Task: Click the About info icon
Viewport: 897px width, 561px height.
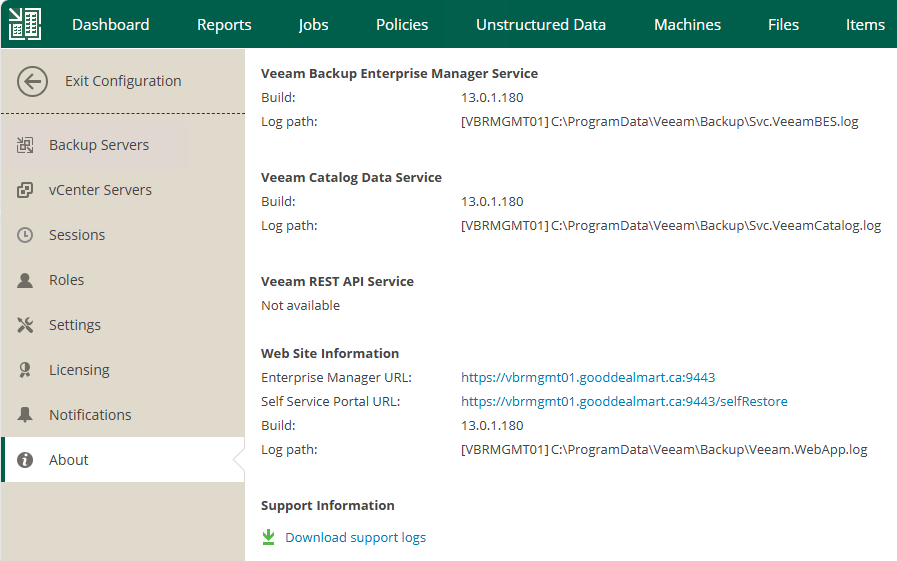Action: coord(26,460)
